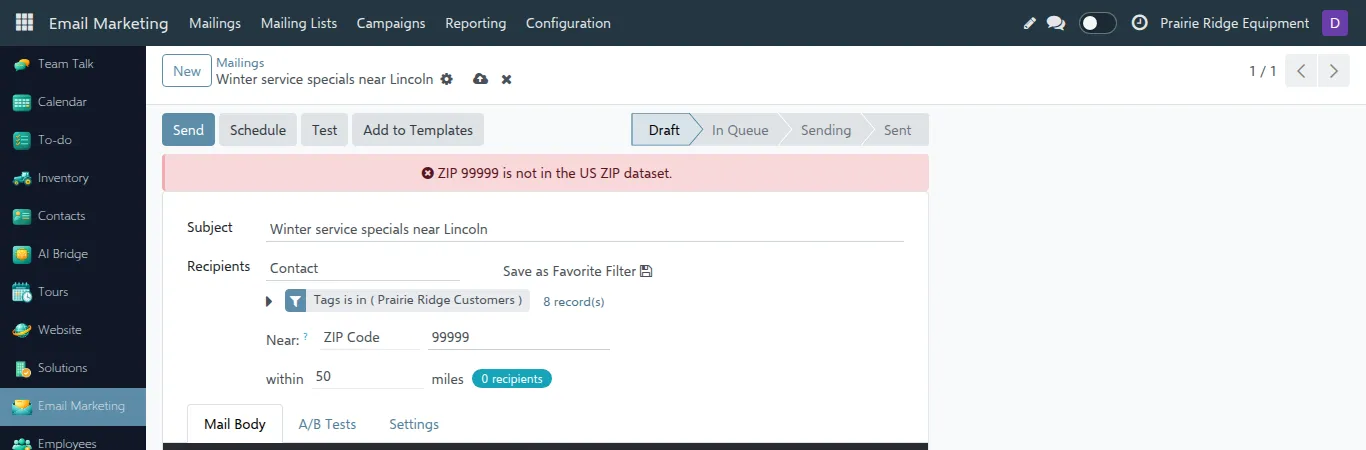The width and height of the screenshot is (1366, 450).
Task: Click the Tags is in Prairie Ridge Customers filter
Action: pos(418,300)
